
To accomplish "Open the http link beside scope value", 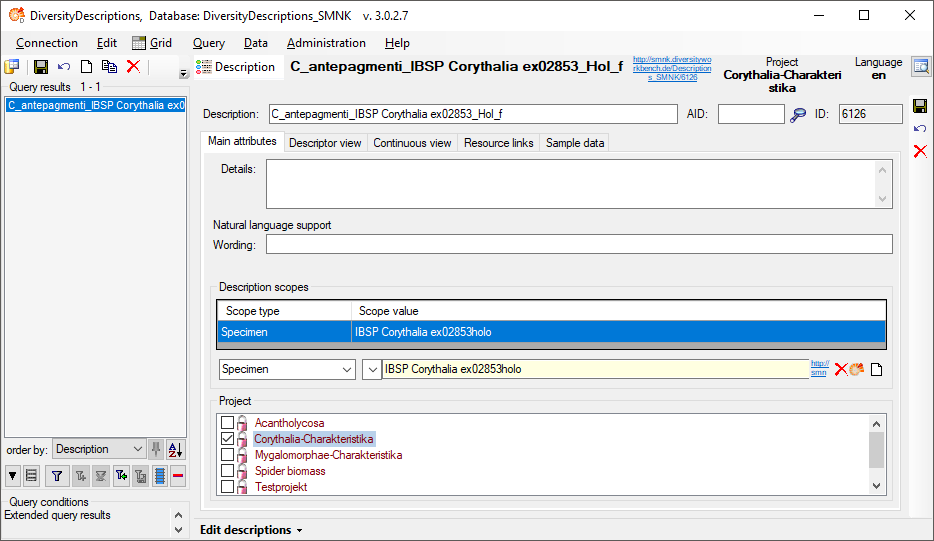I will pos(819,368).
